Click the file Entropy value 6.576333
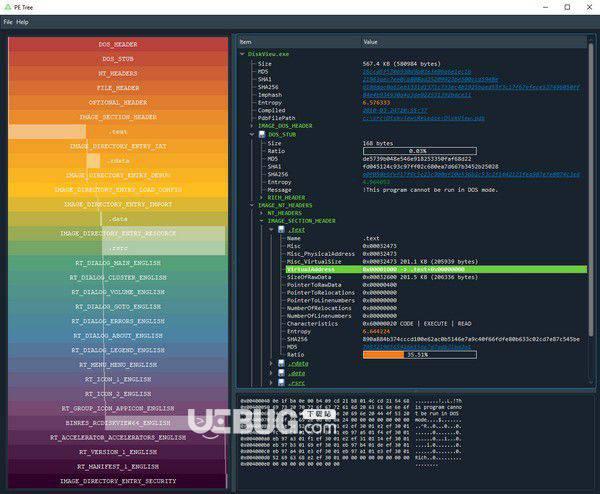The height and width of the screenshot is (494, 600). click(377, 103)
